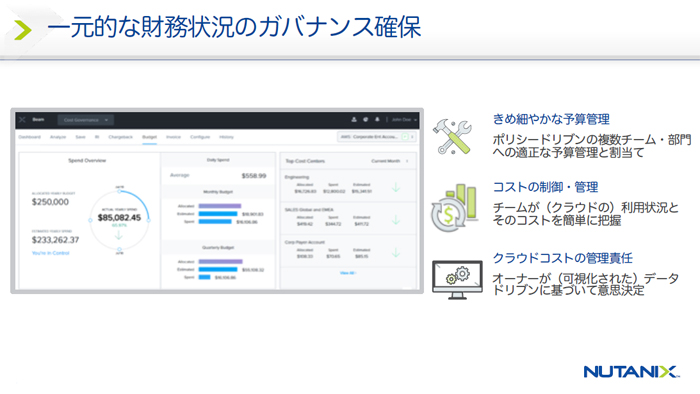Click the palette icon beside the bell
This screenshot has width=700, height=394.
[x=366, y=120]
